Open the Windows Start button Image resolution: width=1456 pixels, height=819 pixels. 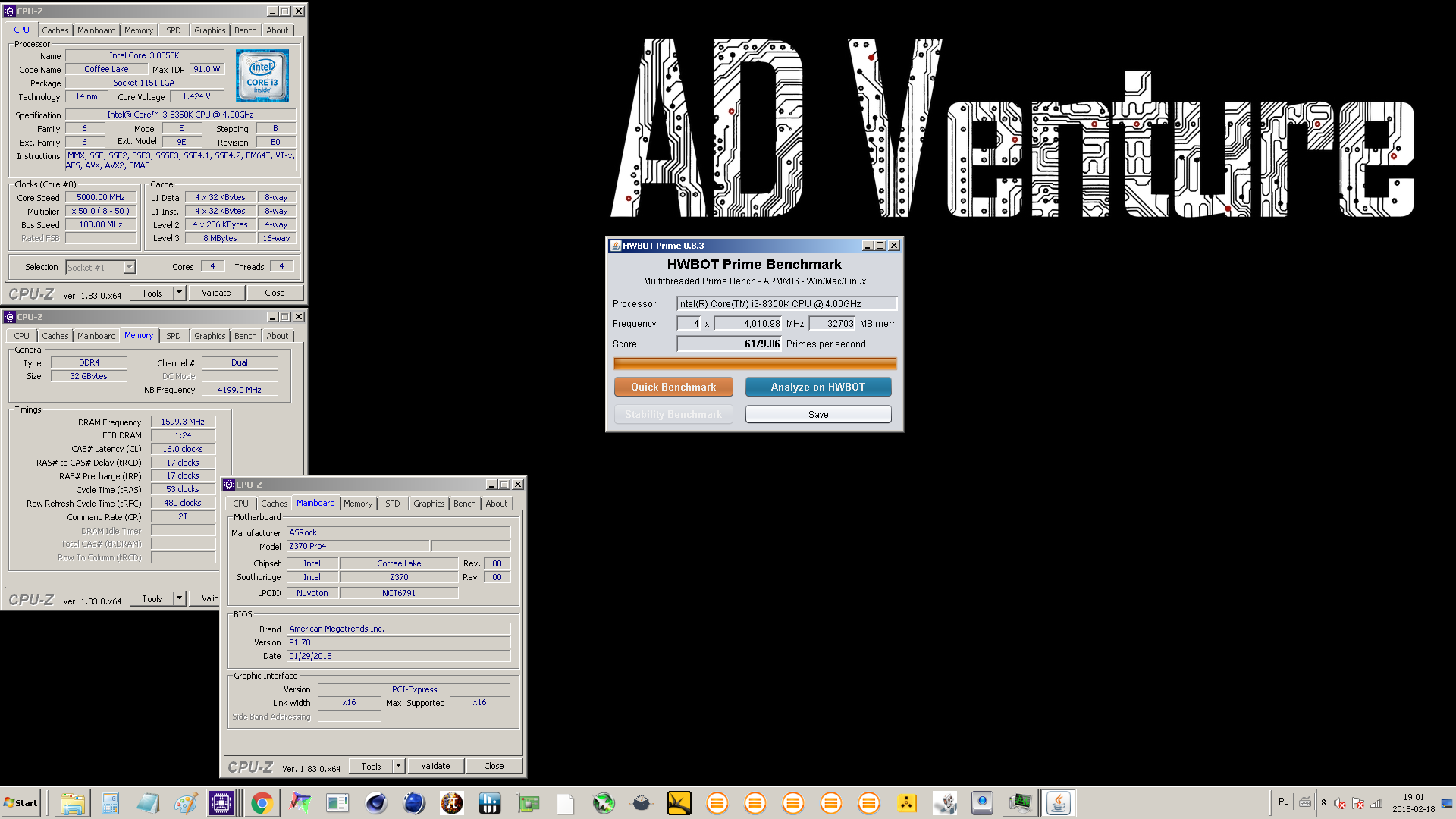click(21, 803)
